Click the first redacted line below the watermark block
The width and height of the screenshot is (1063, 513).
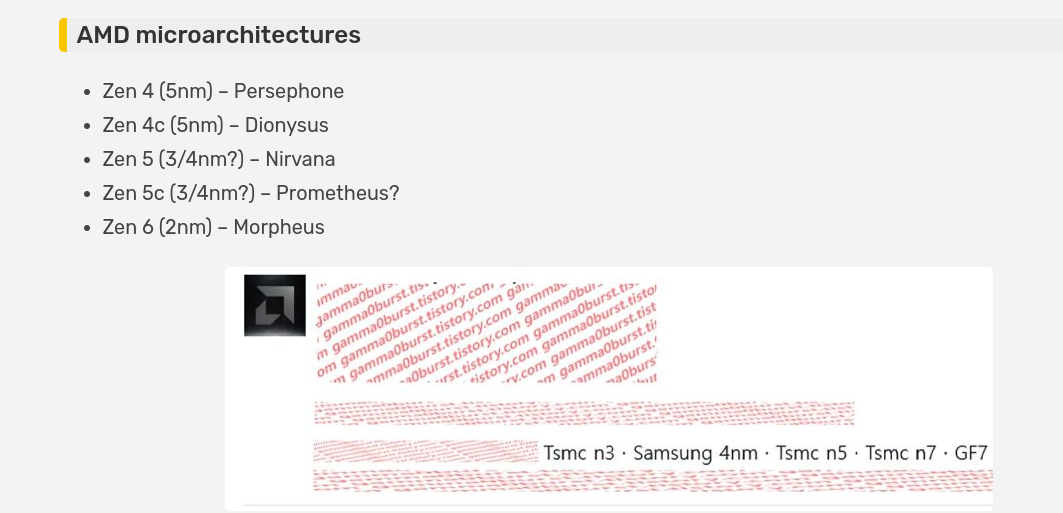[584, 413]
